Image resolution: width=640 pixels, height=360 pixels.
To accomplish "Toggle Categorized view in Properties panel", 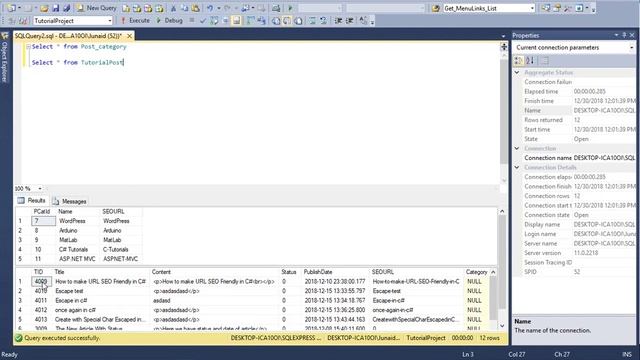I will pos(519,60).
